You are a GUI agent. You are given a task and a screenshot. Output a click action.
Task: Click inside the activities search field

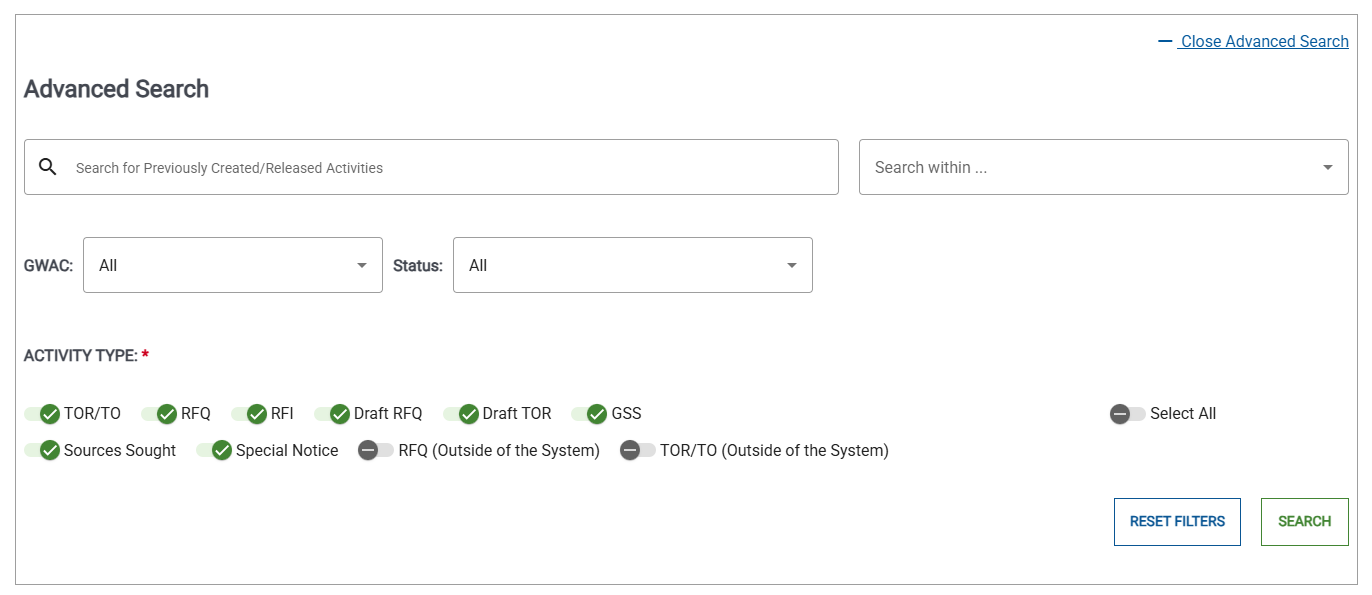click(430, 166)
